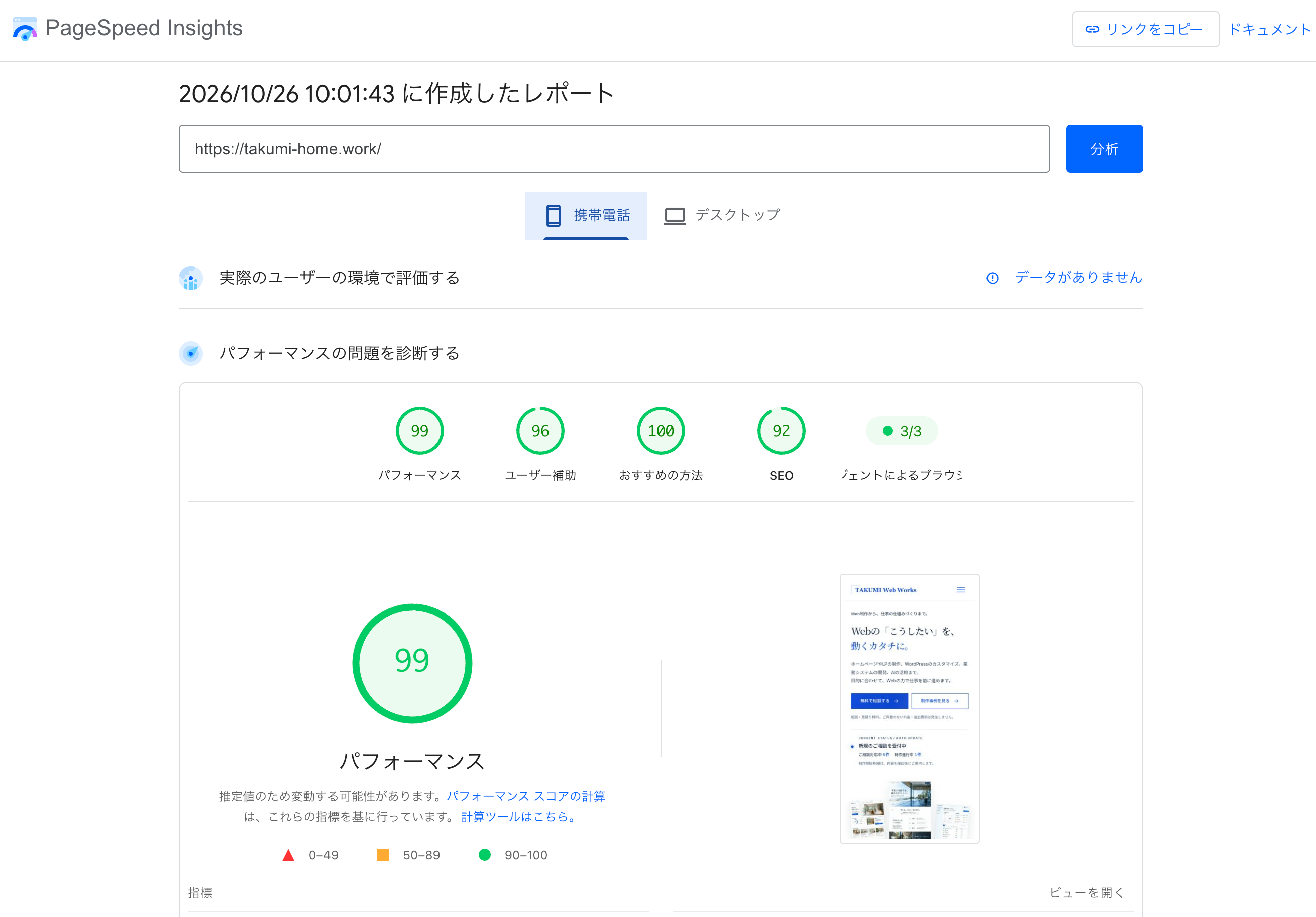The image size is (1316, 917).
Task: Click the PageSpeed Insights logo icon
Action: click(x=25, y=29)
